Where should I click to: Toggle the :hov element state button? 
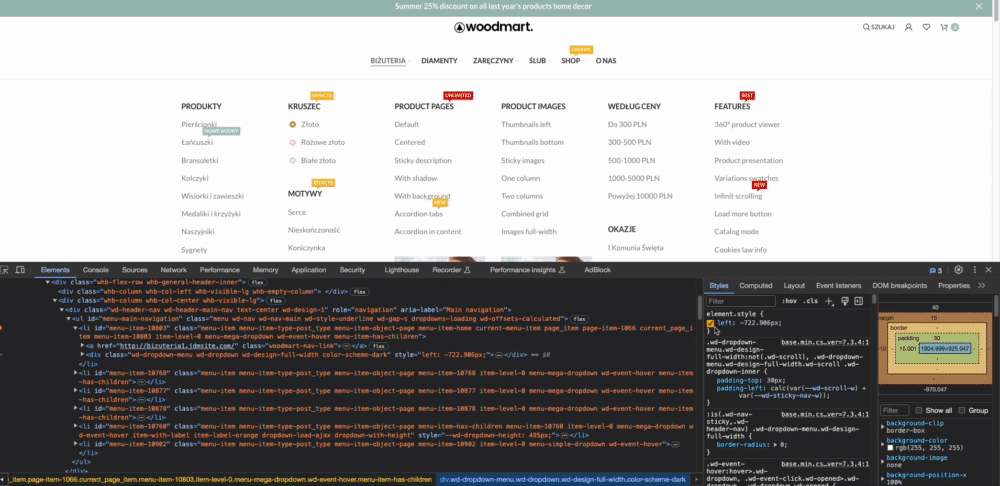790,301
